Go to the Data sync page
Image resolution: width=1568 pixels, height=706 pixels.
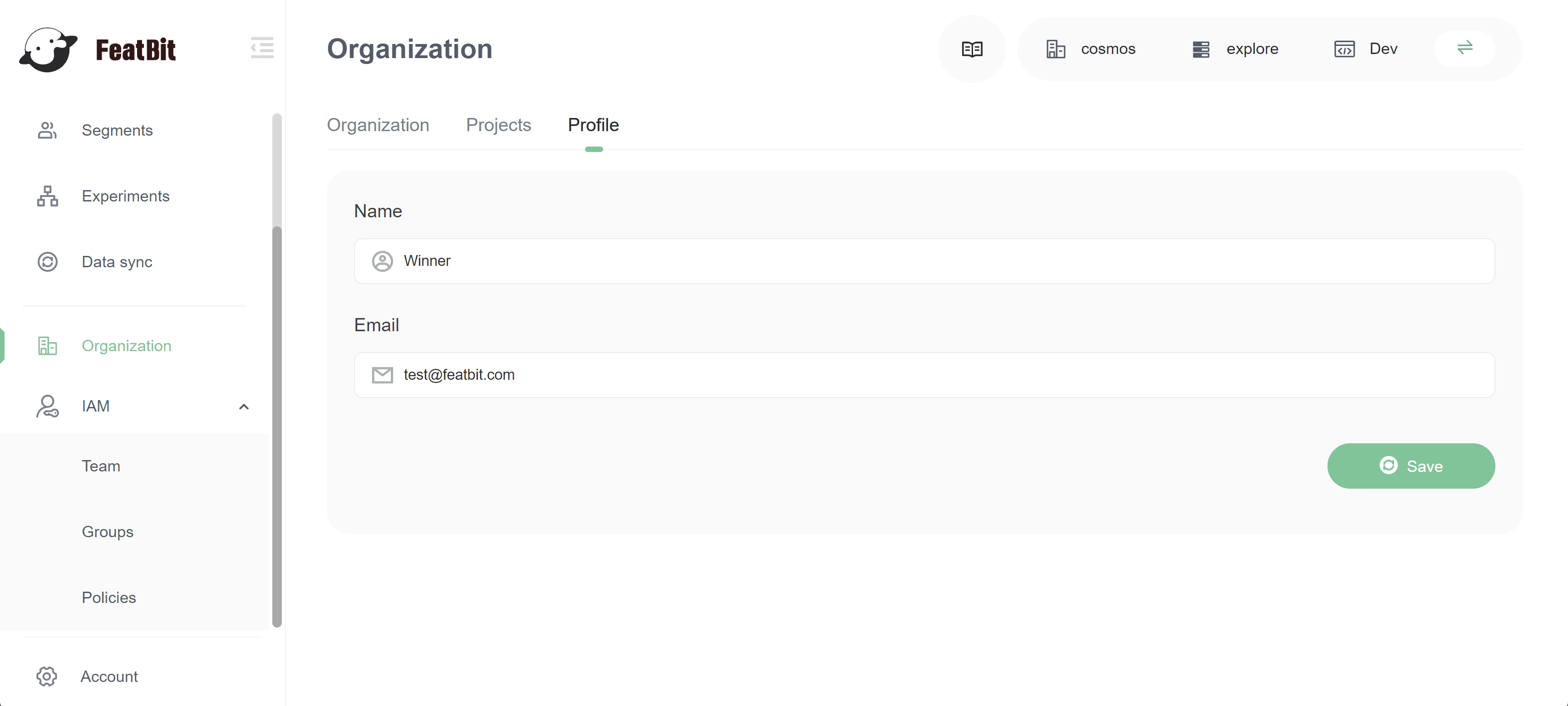[x=117, y=262]
